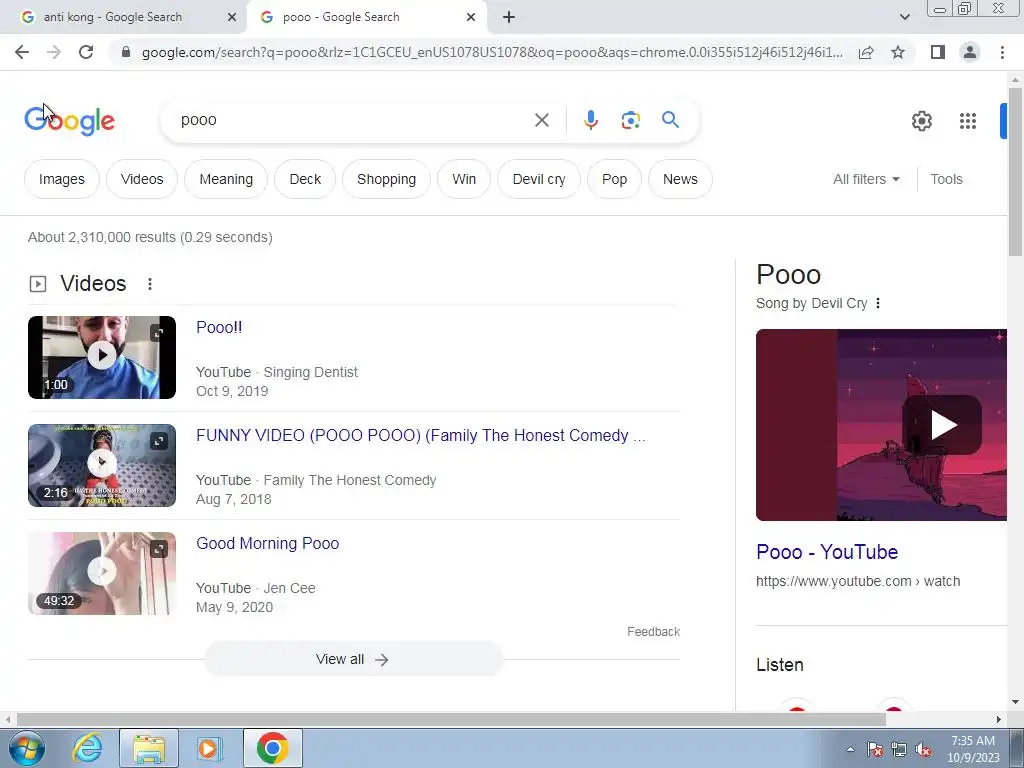
Task: Play the 49:32 Good Morning Pooo thumbnail
Action: click(102, 573)
